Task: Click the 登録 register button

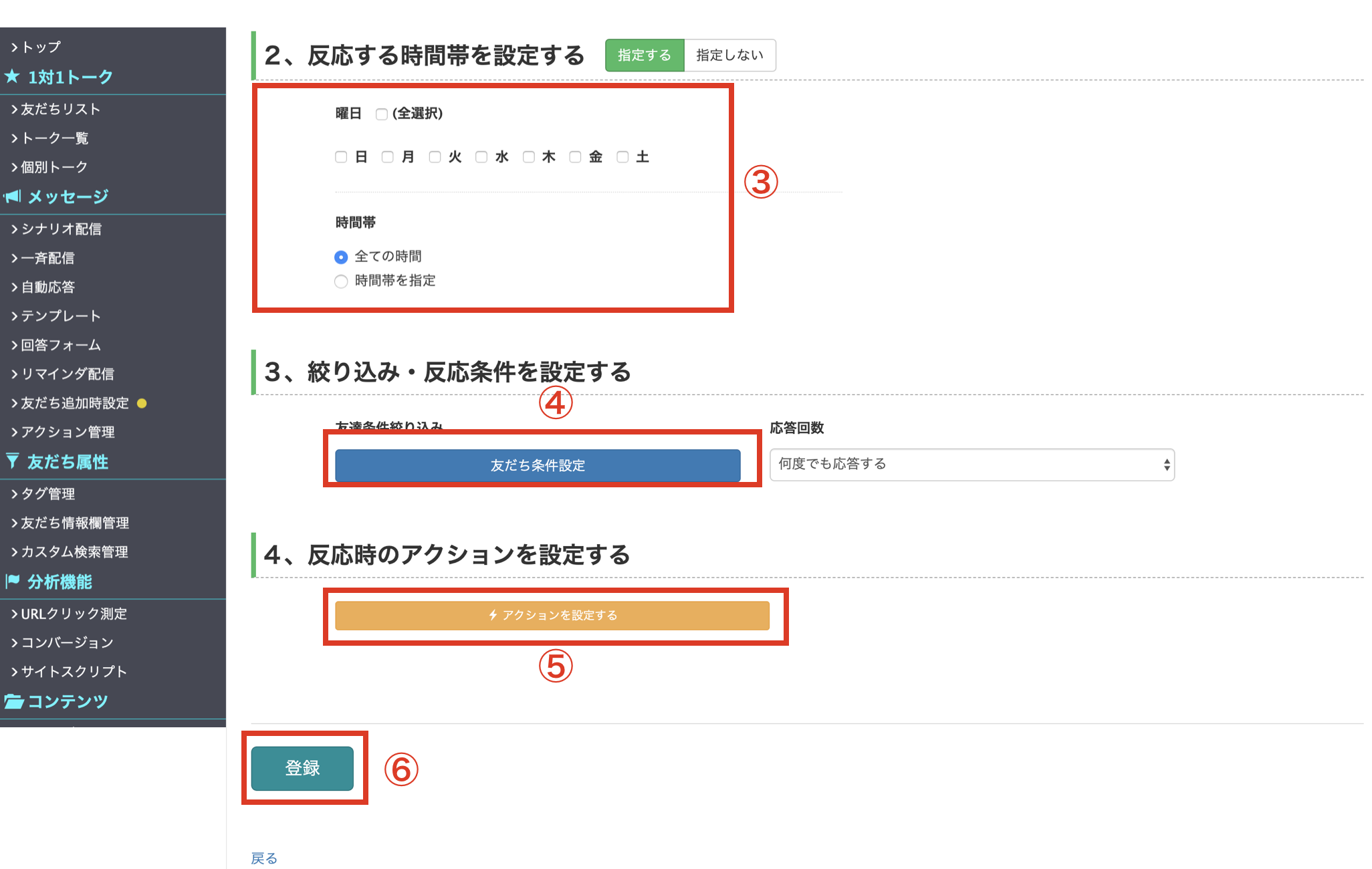Action: pyautogui.click(x=302, y=768)
